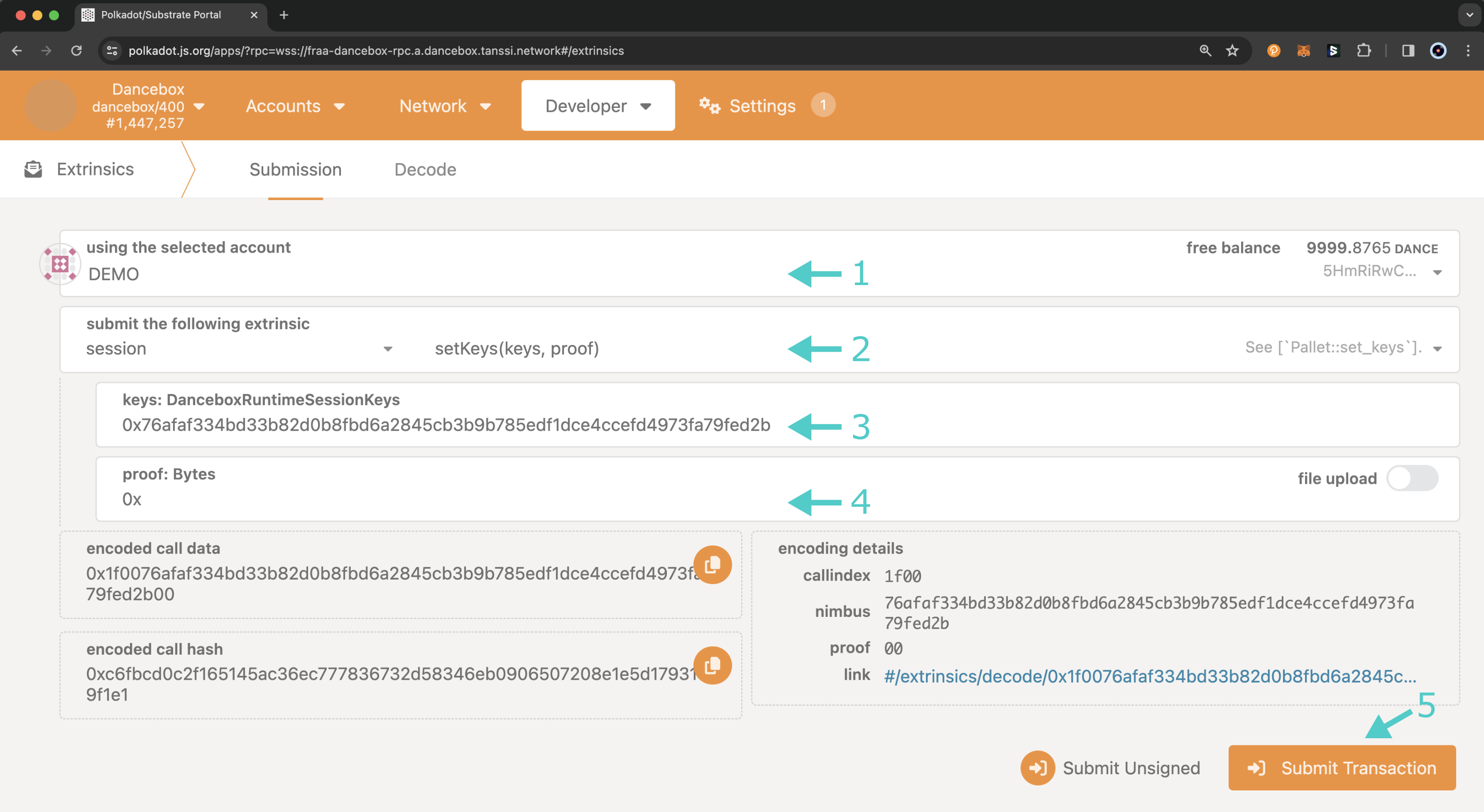Viewport: 1484px width, 812px height.
Task: Switch to the Submission tab
Action: pyautogui.click(x=295, y=170)
